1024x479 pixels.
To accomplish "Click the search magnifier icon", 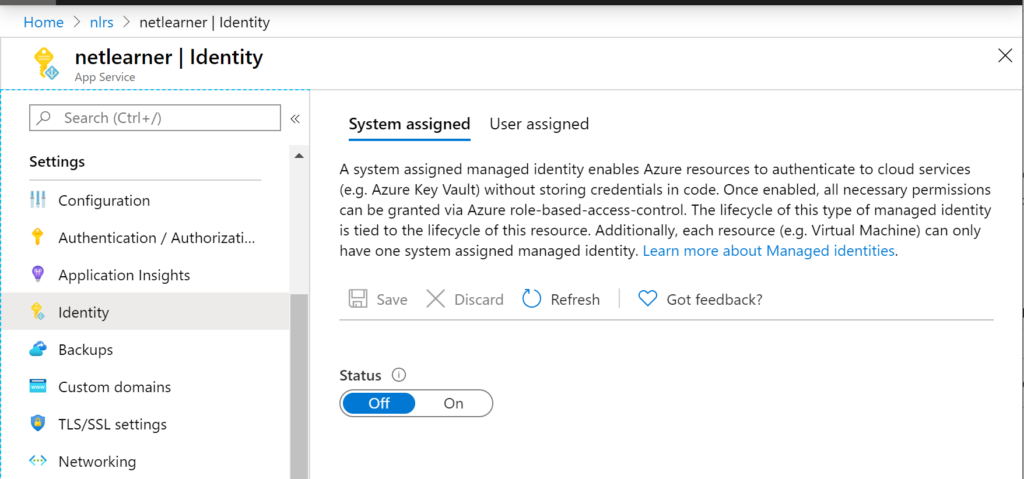I will [44, 118].
